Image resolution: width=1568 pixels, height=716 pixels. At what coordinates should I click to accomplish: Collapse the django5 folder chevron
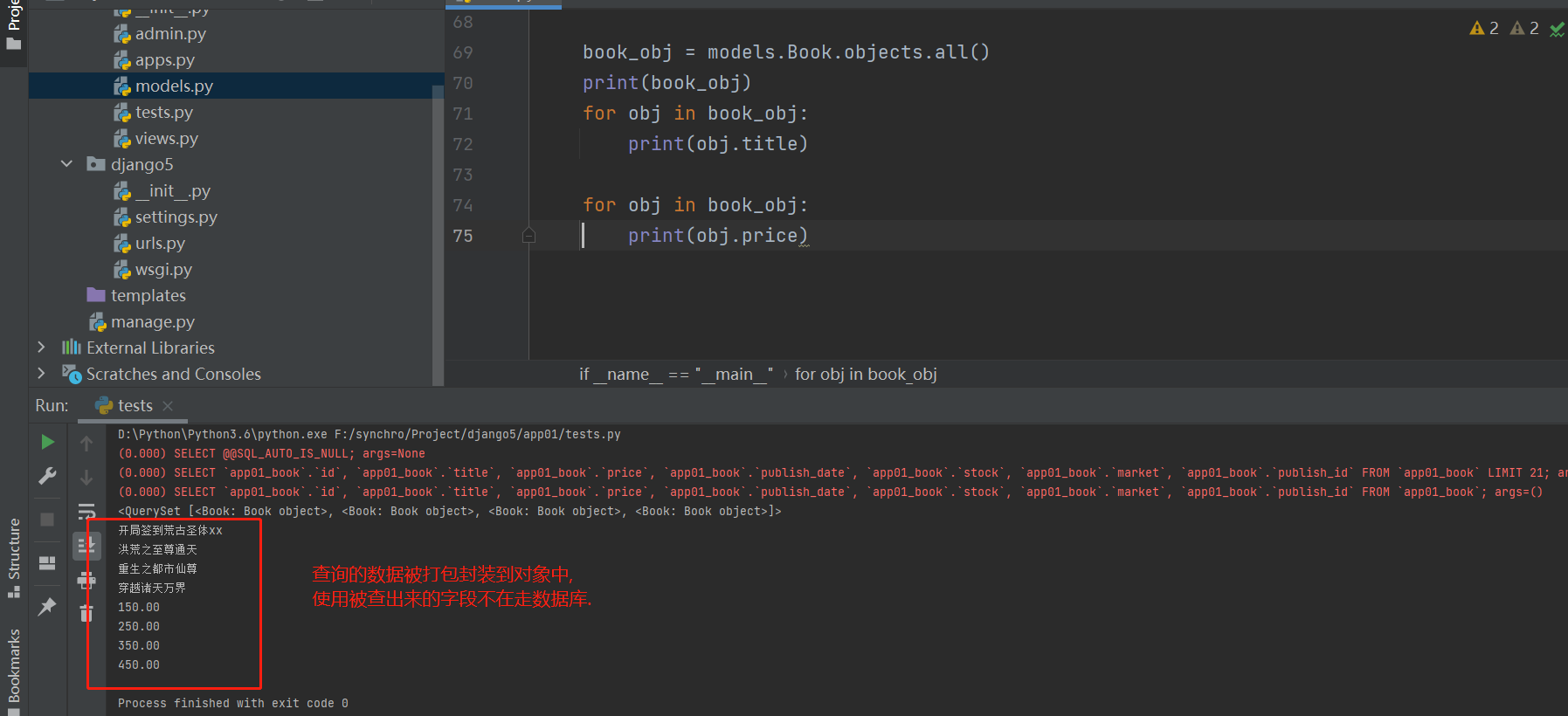click(66, 163)
